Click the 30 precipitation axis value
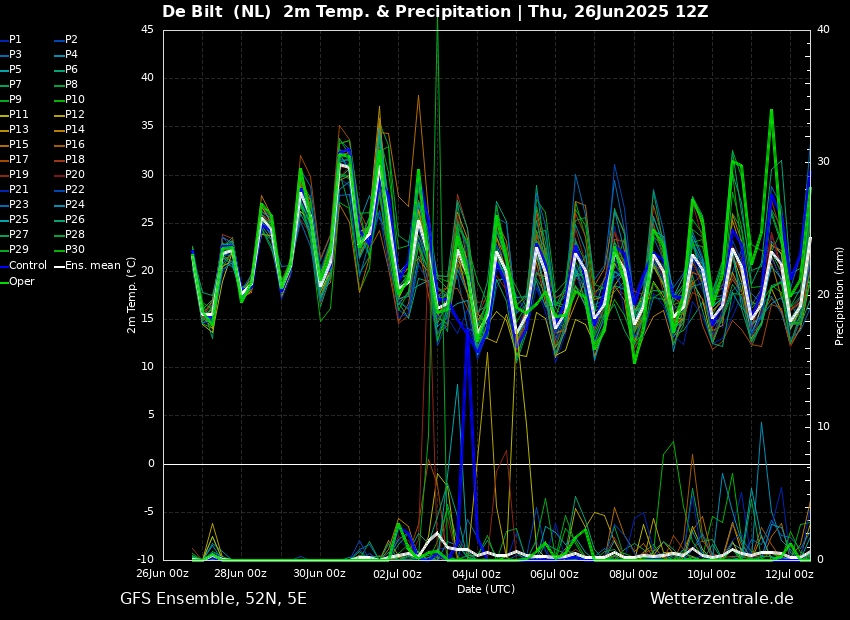Image resolution: width=850 pixels, height=620 pixels. click(x=823, y=162)
